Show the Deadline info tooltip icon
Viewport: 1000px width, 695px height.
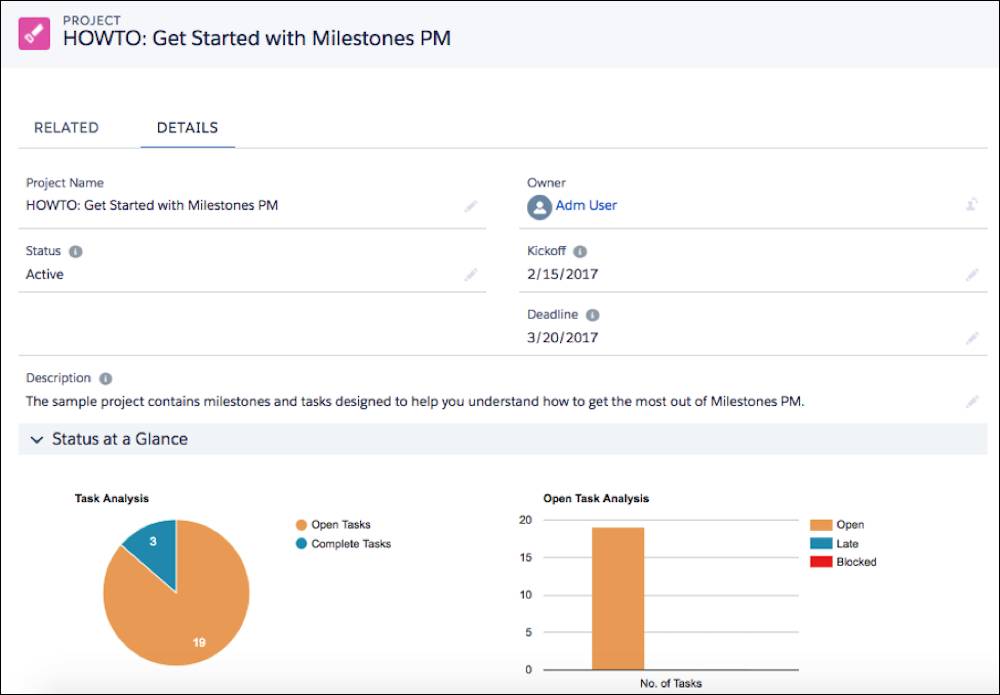pos(592,315)
